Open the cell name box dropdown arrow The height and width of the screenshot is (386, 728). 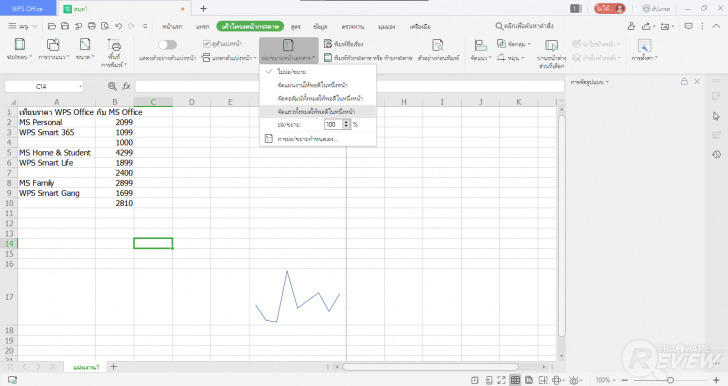coord(80,86)
